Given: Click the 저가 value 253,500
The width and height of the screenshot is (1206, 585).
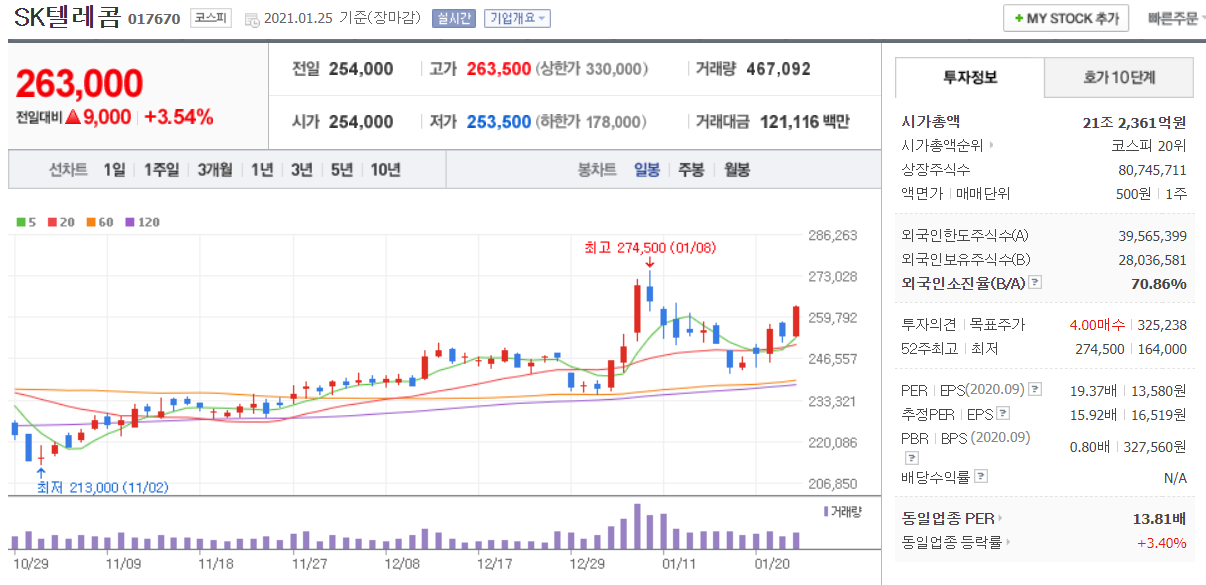Looking at the screenshot, I should pos(498,122).
